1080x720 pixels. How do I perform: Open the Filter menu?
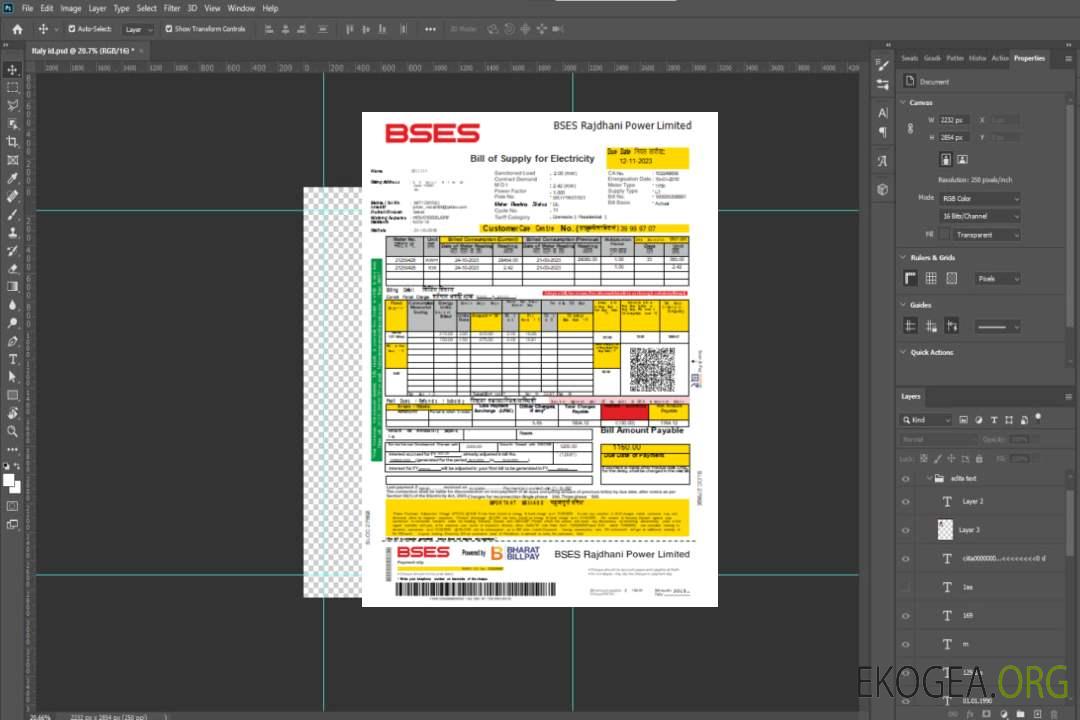coord(172,8)
